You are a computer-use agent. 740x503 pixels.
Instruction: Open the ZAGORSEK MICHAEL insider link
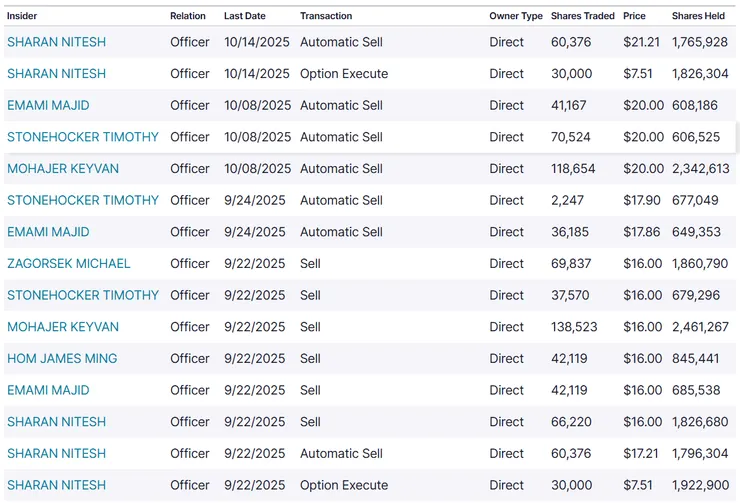point(69,264)
